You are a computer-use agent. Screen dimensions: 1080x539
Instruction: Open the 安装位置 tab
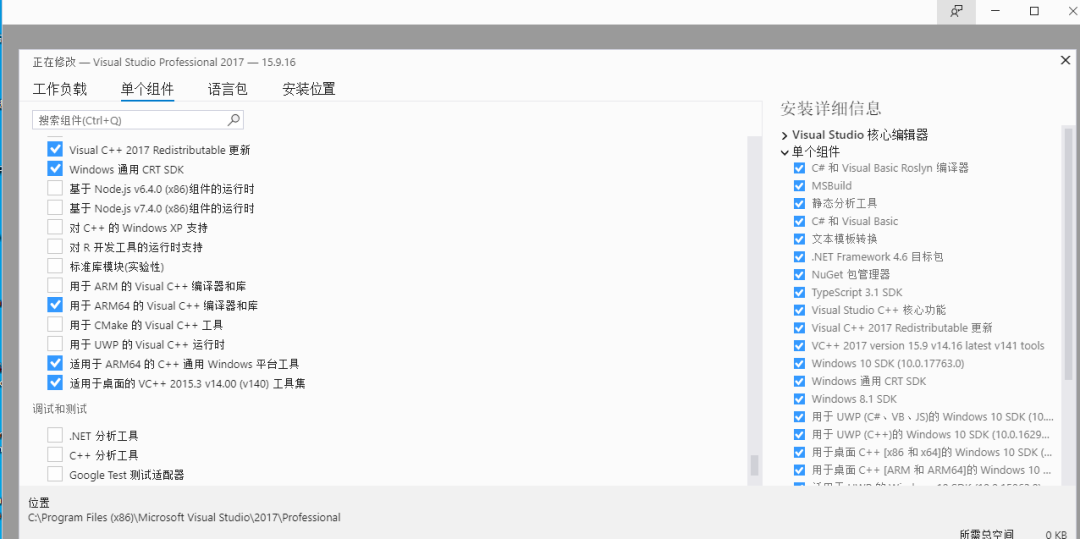click(309, 89)
